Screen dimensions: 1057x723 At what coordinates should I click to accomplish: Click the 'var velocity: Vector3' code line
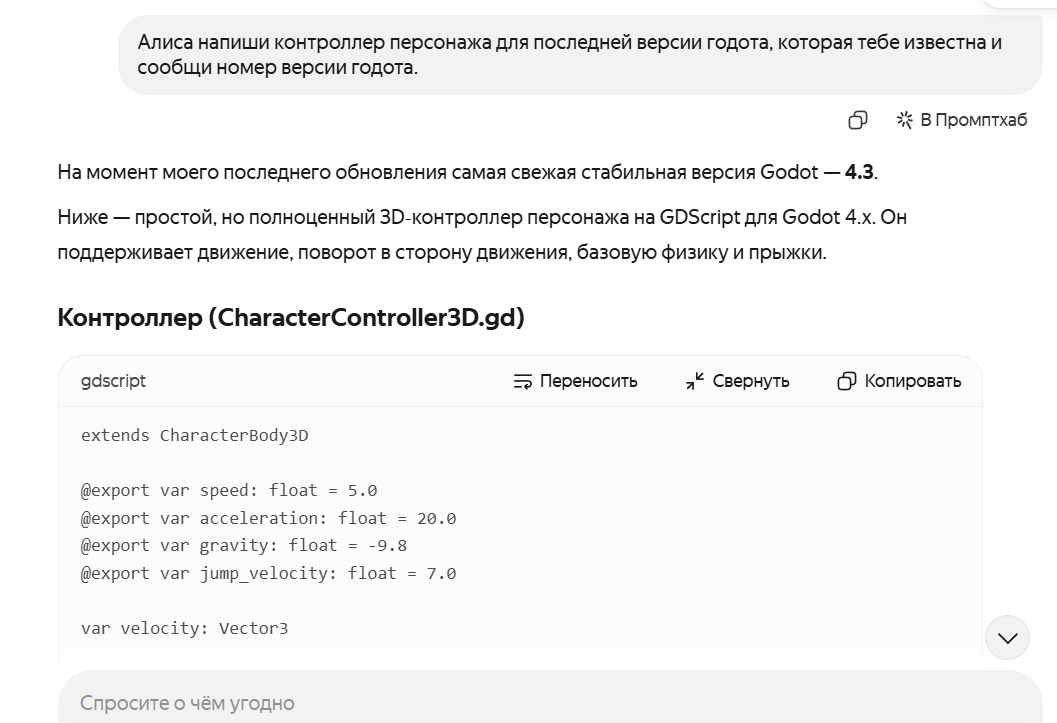pos(185,628)
